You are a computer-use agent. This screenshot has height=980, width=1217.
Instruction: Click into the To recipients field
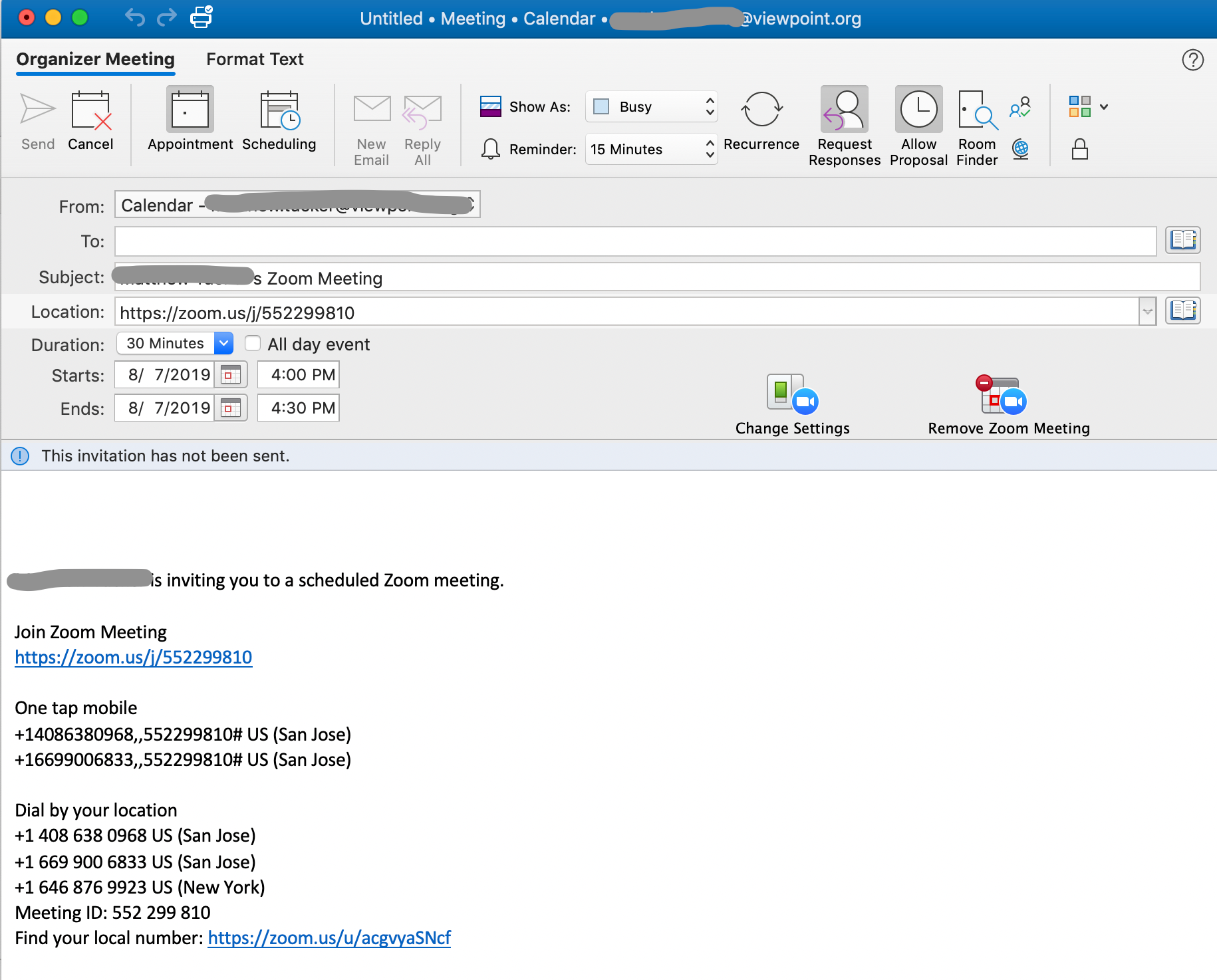pyautogui.click(x=635, y=241)
